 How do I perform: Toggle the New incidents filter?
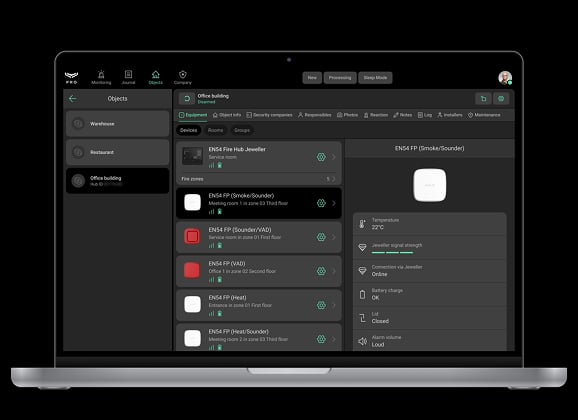click(312, 78)
